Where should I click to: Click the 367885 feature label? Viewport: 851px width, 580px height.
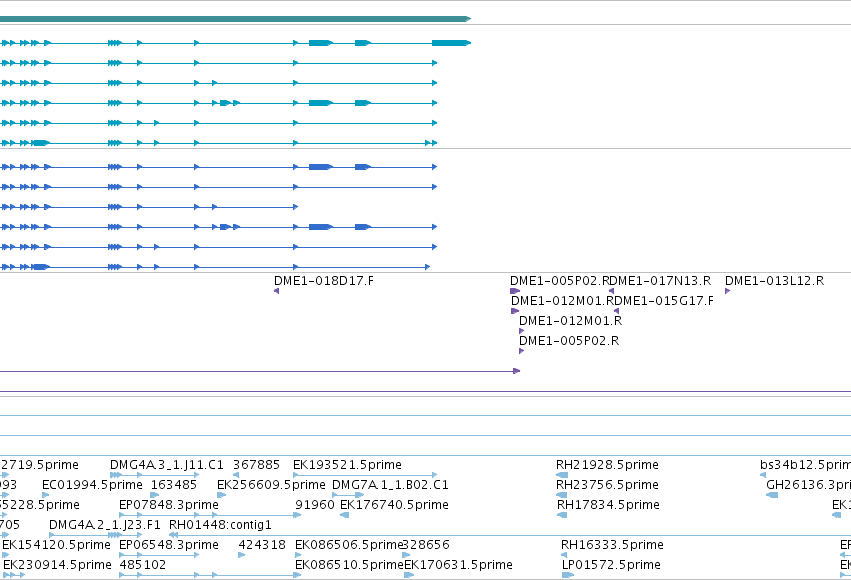tap(256, 464)
